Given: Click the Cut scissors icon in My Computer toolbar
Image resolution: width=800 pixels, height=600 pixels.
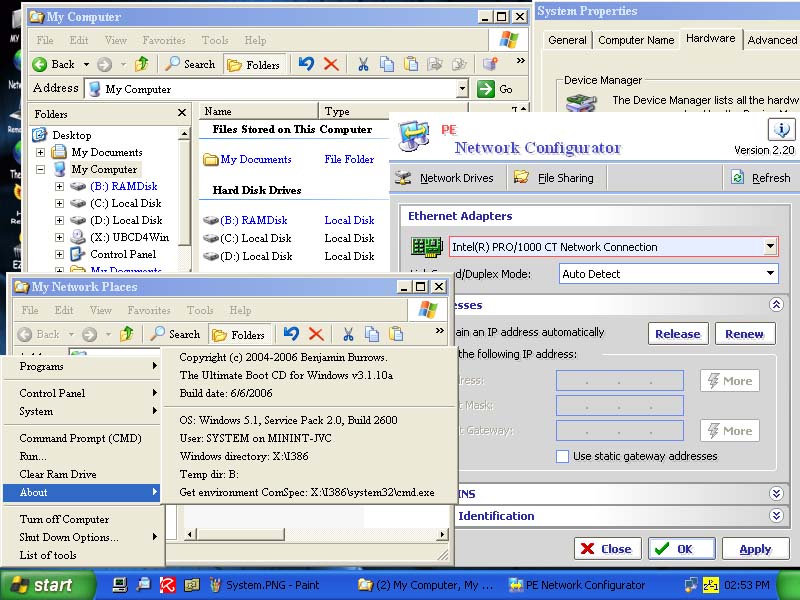Looking at the screenshot, I should point(363,64).
